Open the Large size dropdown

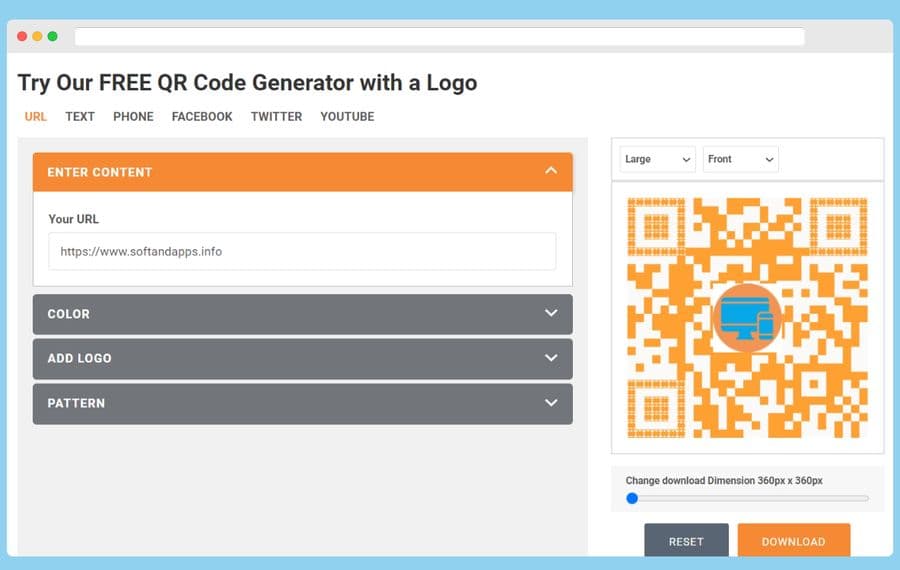[x=657, y=159]
